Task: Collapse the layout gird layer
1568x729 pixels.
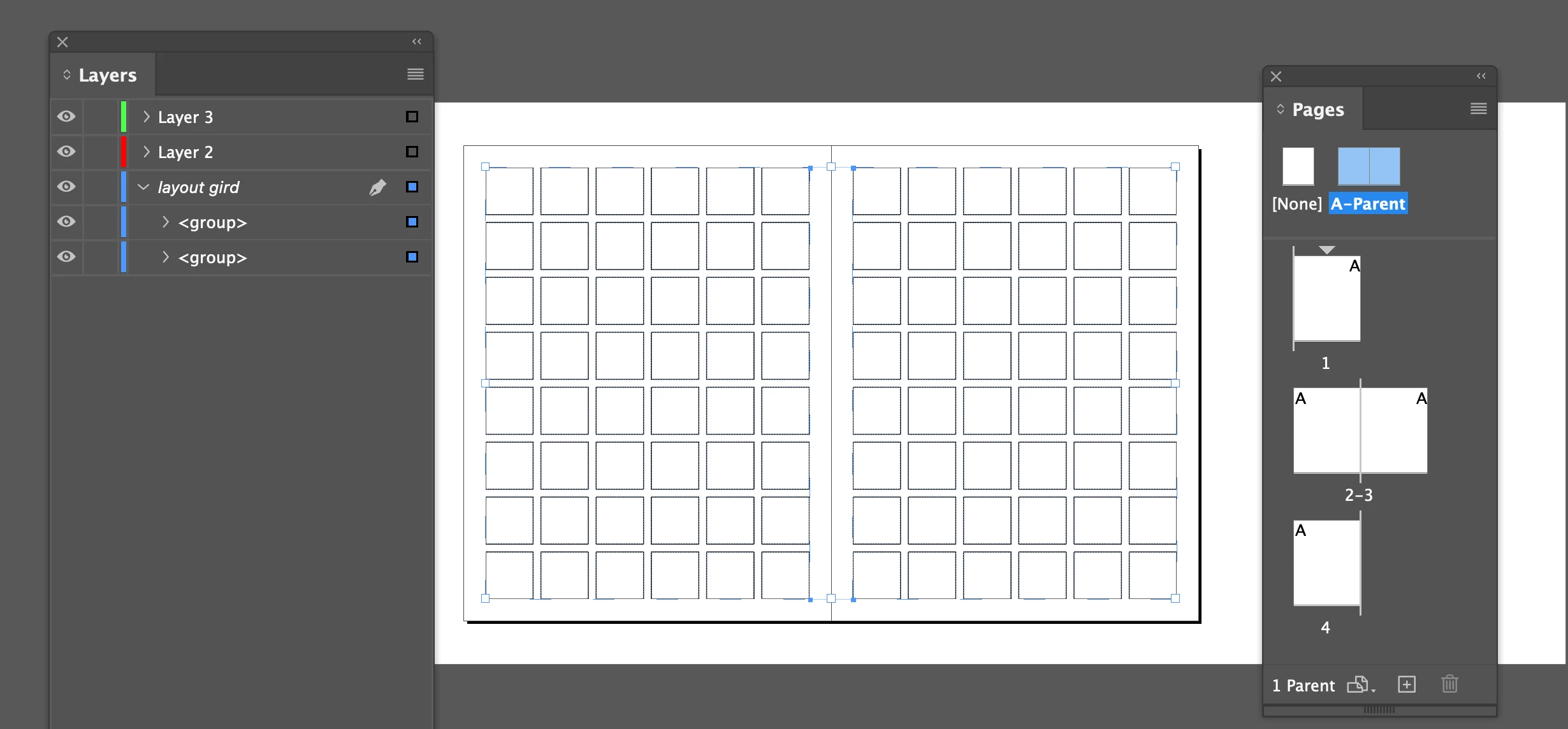Action: pos(143,187)
